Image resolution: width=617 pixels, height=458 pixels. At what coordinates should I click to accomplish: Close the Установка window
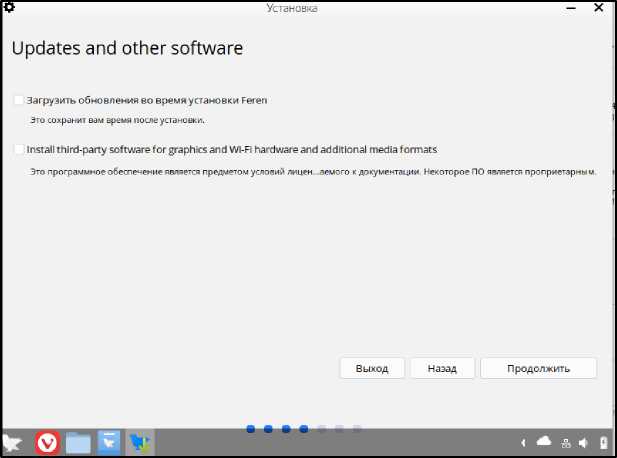point(599,7)
